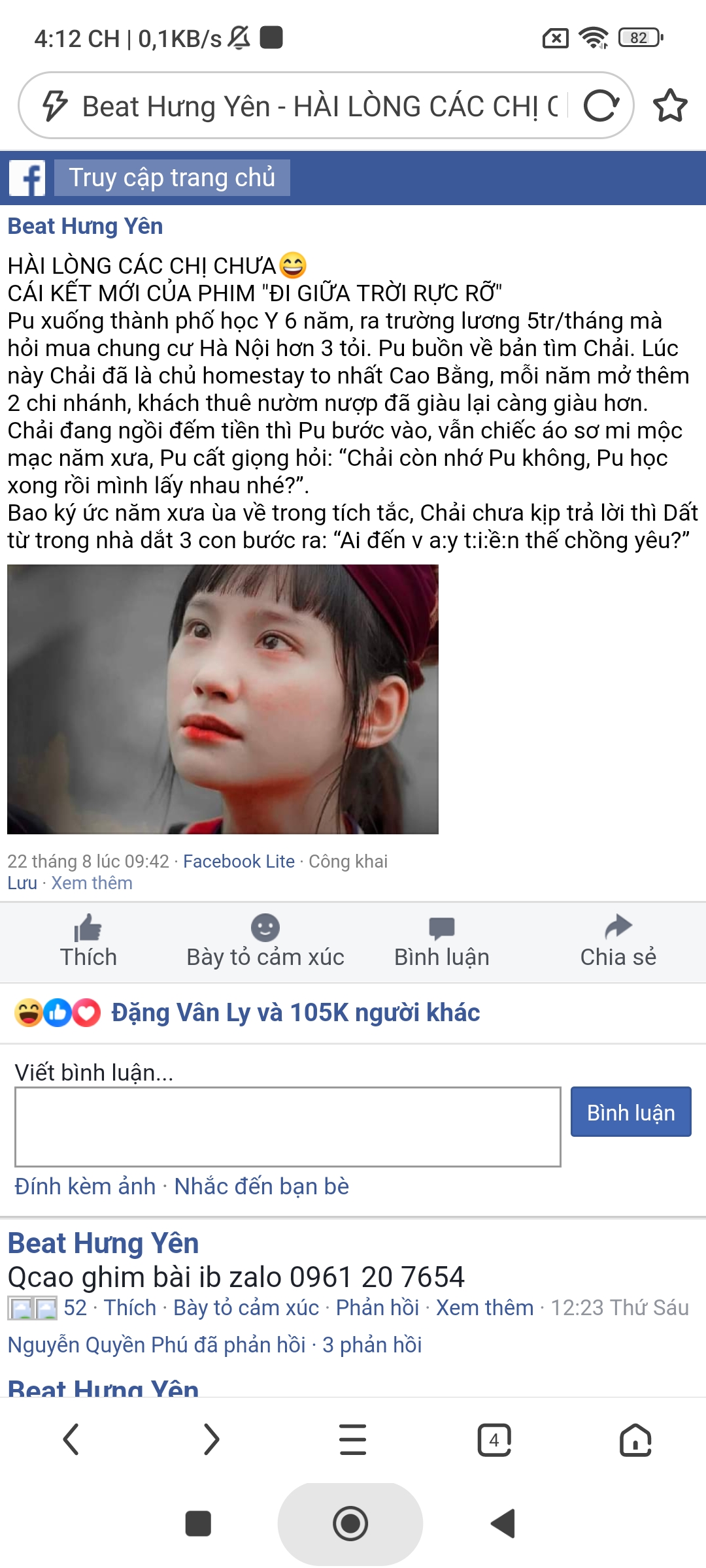Viewport: 706px width, 1568px height.
Task: Go to the browser home page icon
Action: 635,1439
